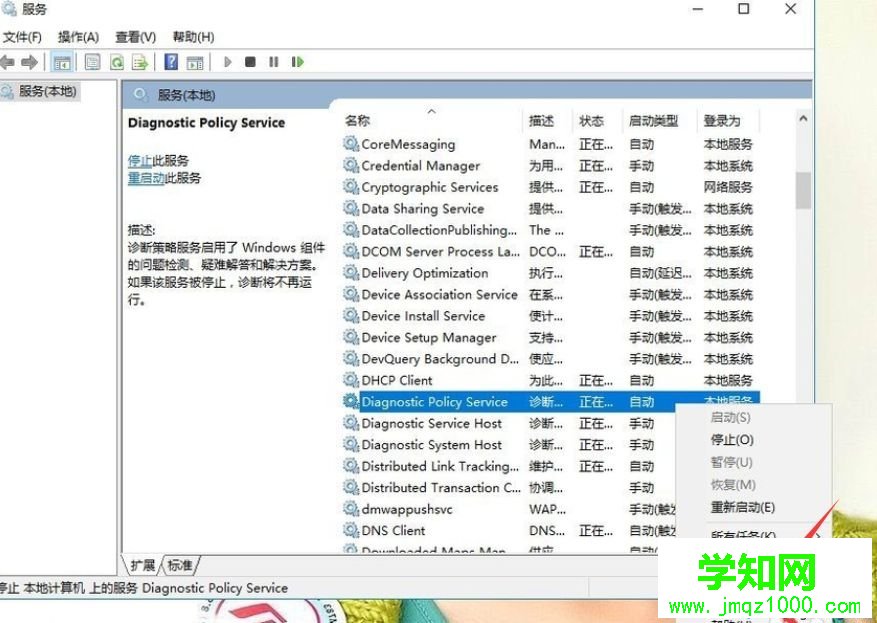Pause the service using the pause icon
The width and height of the screenshot is (877, 623).
click(x=273, y=61)
